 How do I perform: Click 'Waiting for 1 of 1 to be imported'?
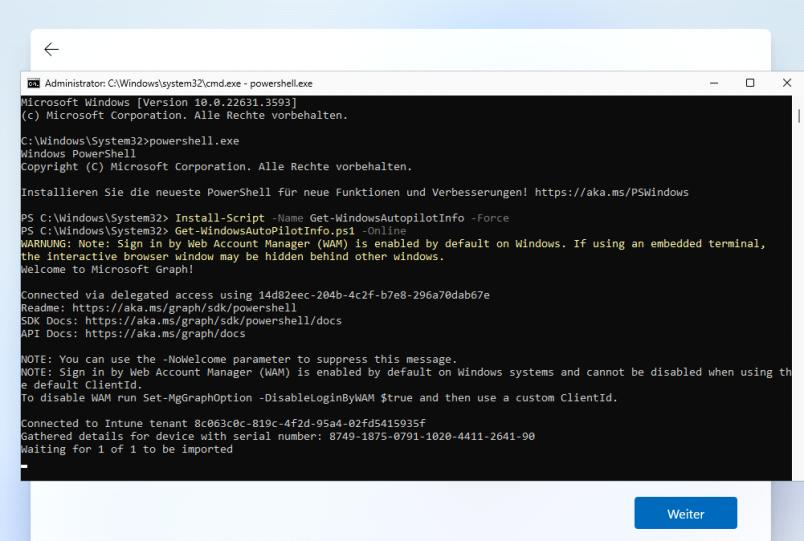coord(127,449)
